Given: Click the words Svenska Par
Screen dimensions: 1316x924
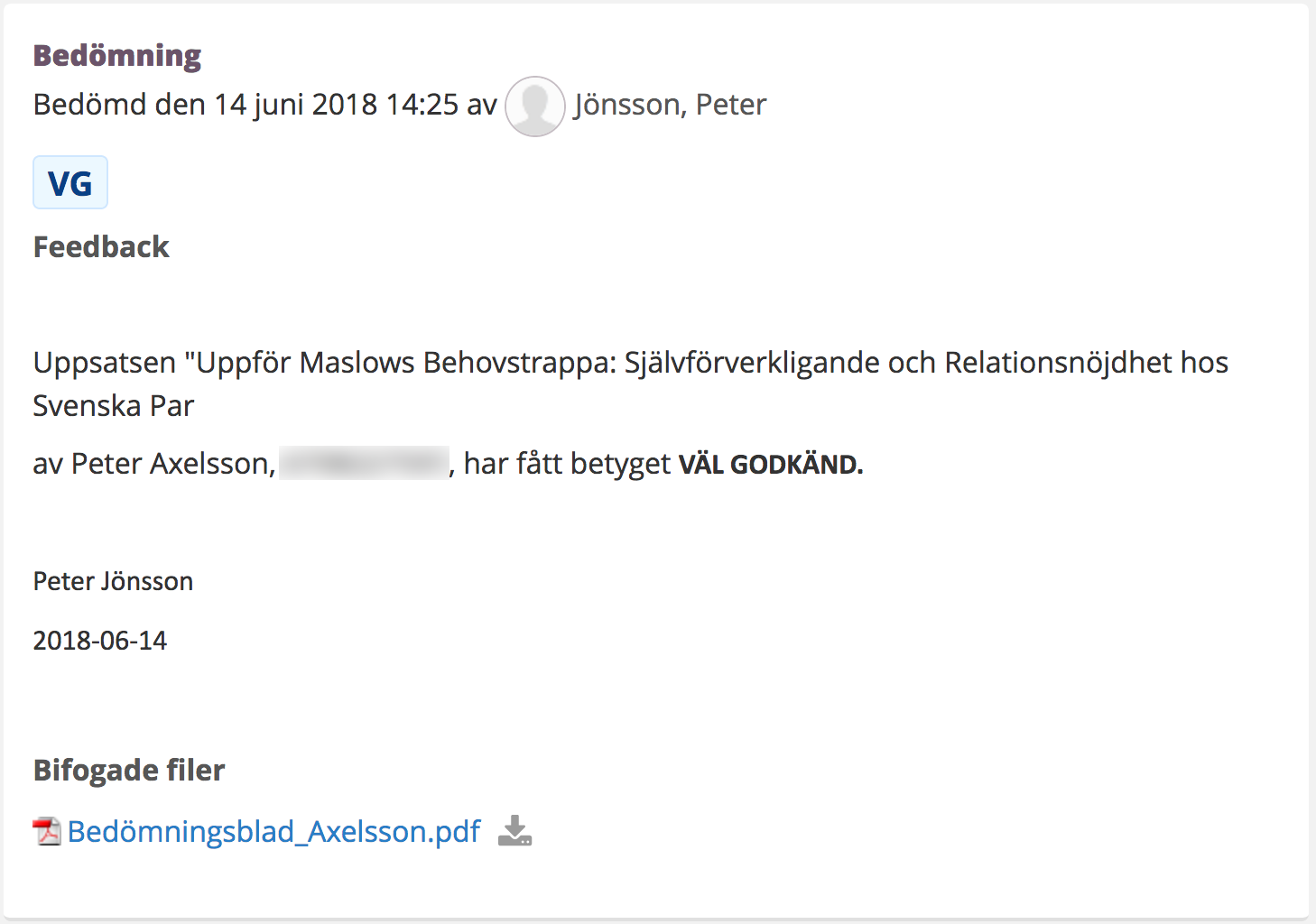Looking at the screenshot, I should click(114, 406).
